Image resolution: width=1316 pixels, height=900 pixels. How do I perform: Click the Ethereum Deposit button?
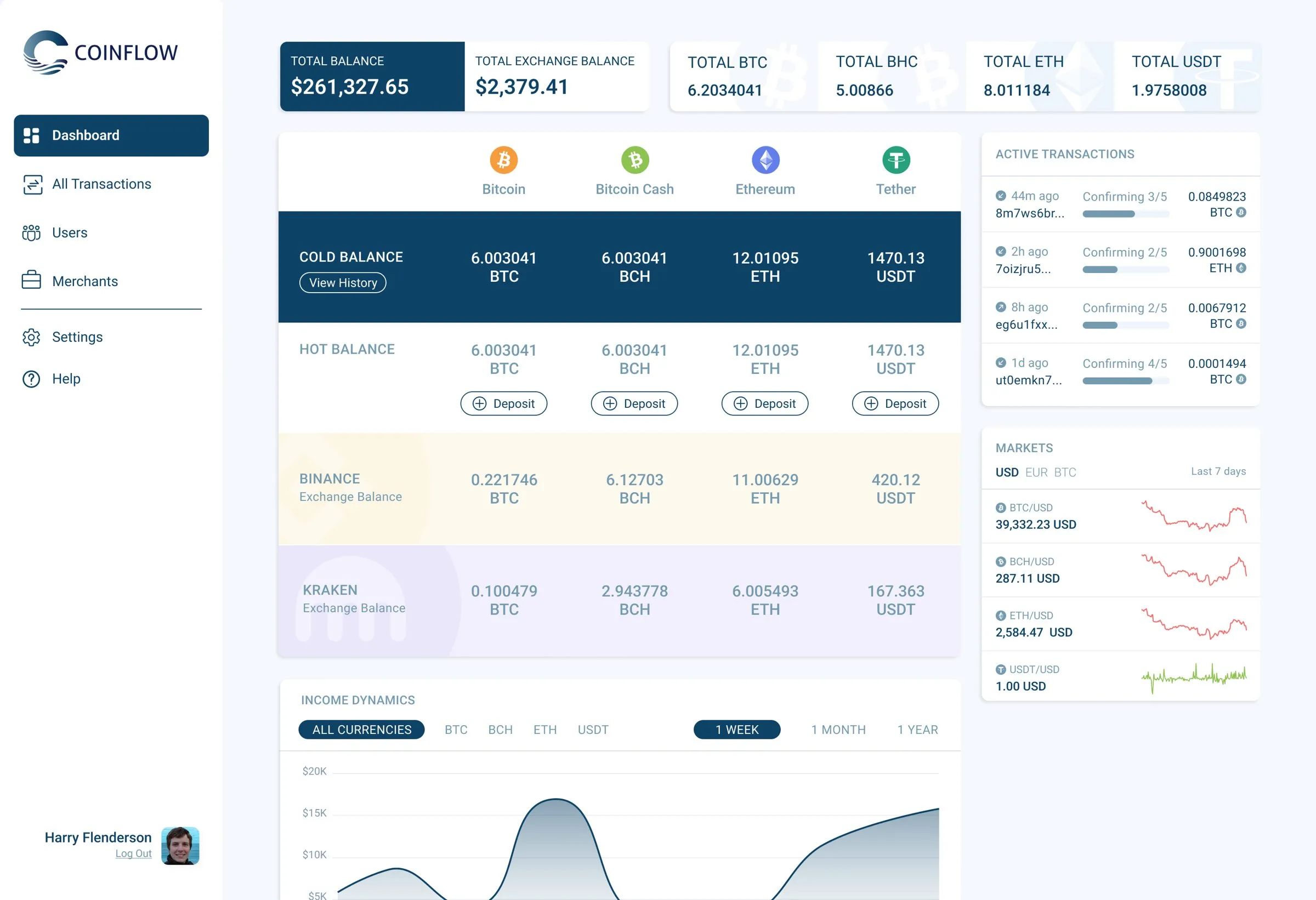[x=764, y=403]
